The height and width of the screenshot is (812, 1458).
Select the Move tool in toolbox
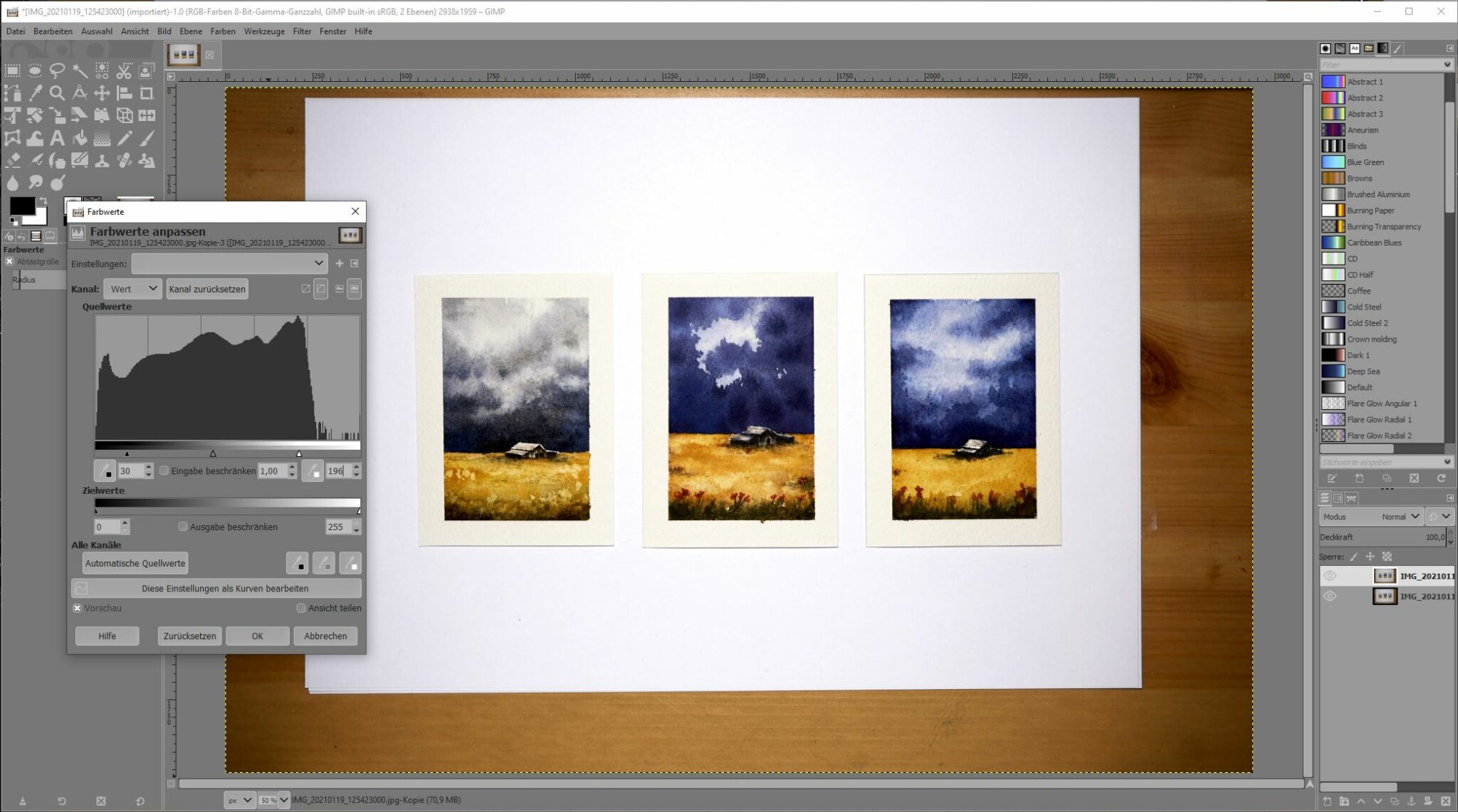[102, 93]
